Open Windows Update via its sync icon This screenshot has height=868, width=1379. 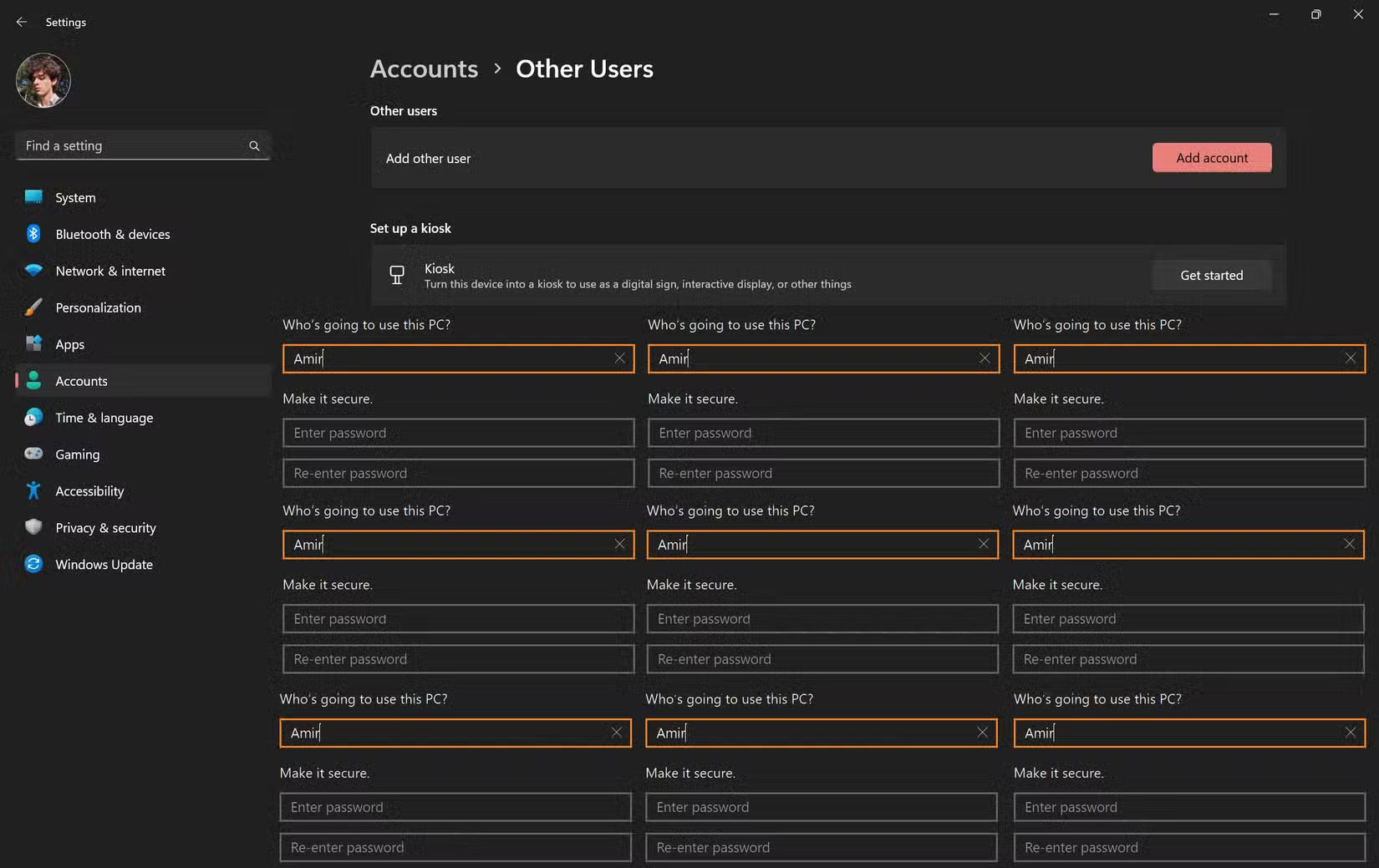(33, 564)
